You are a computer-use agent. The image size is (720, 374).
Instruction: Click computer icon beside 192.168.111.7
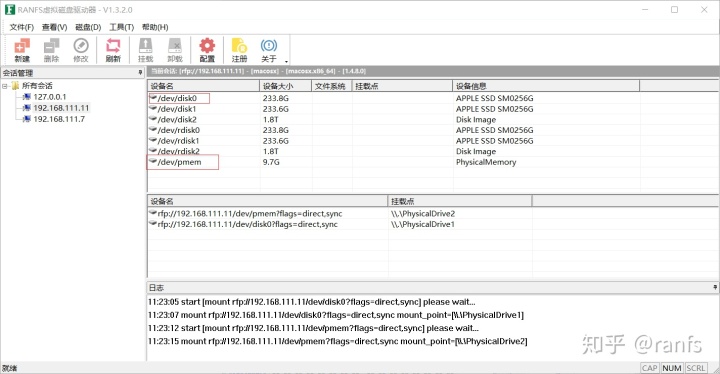point(27,119)
